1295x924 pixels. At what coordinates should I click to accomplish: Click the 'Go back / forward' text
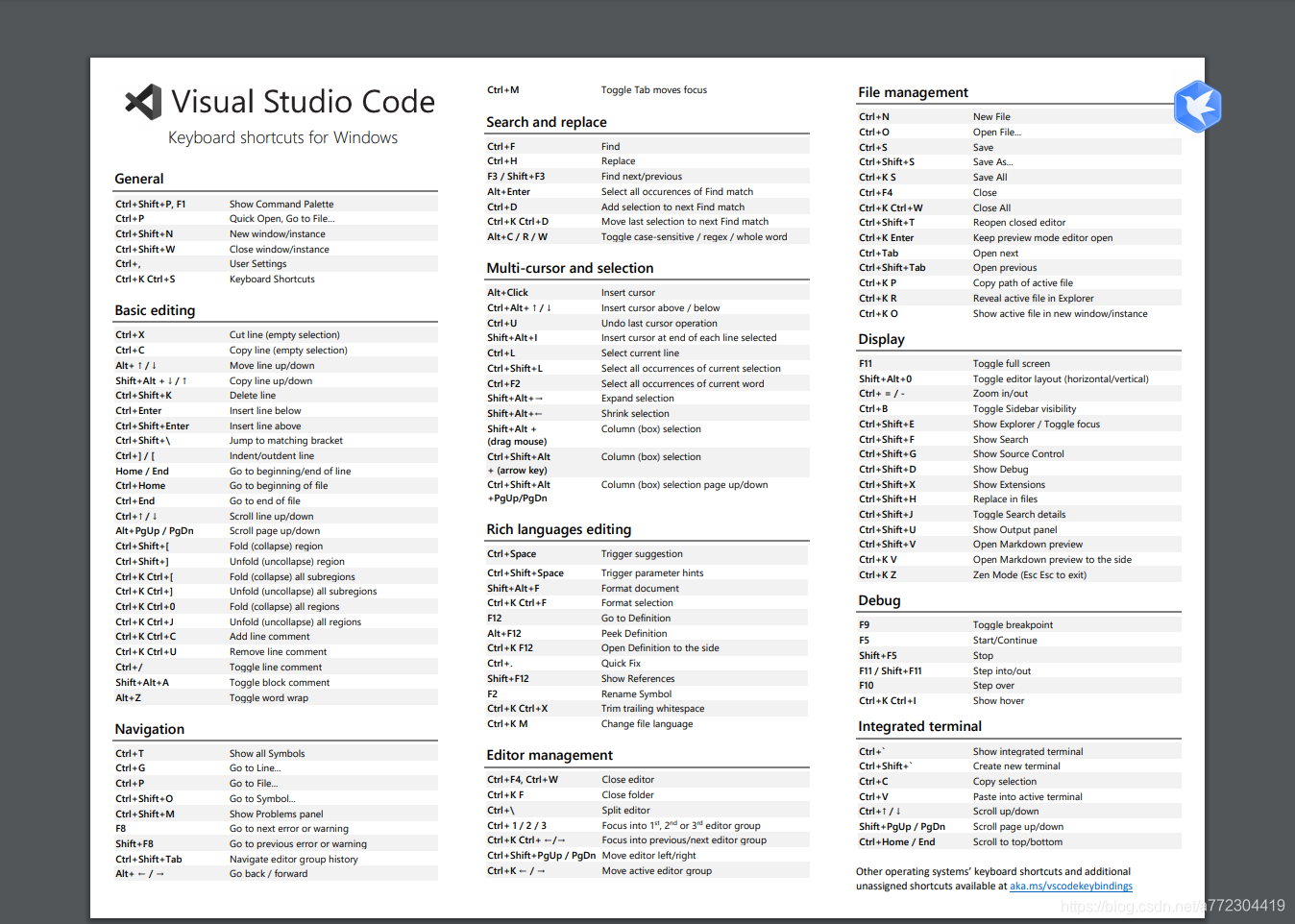pyautogui.click(x=269, y=874)
